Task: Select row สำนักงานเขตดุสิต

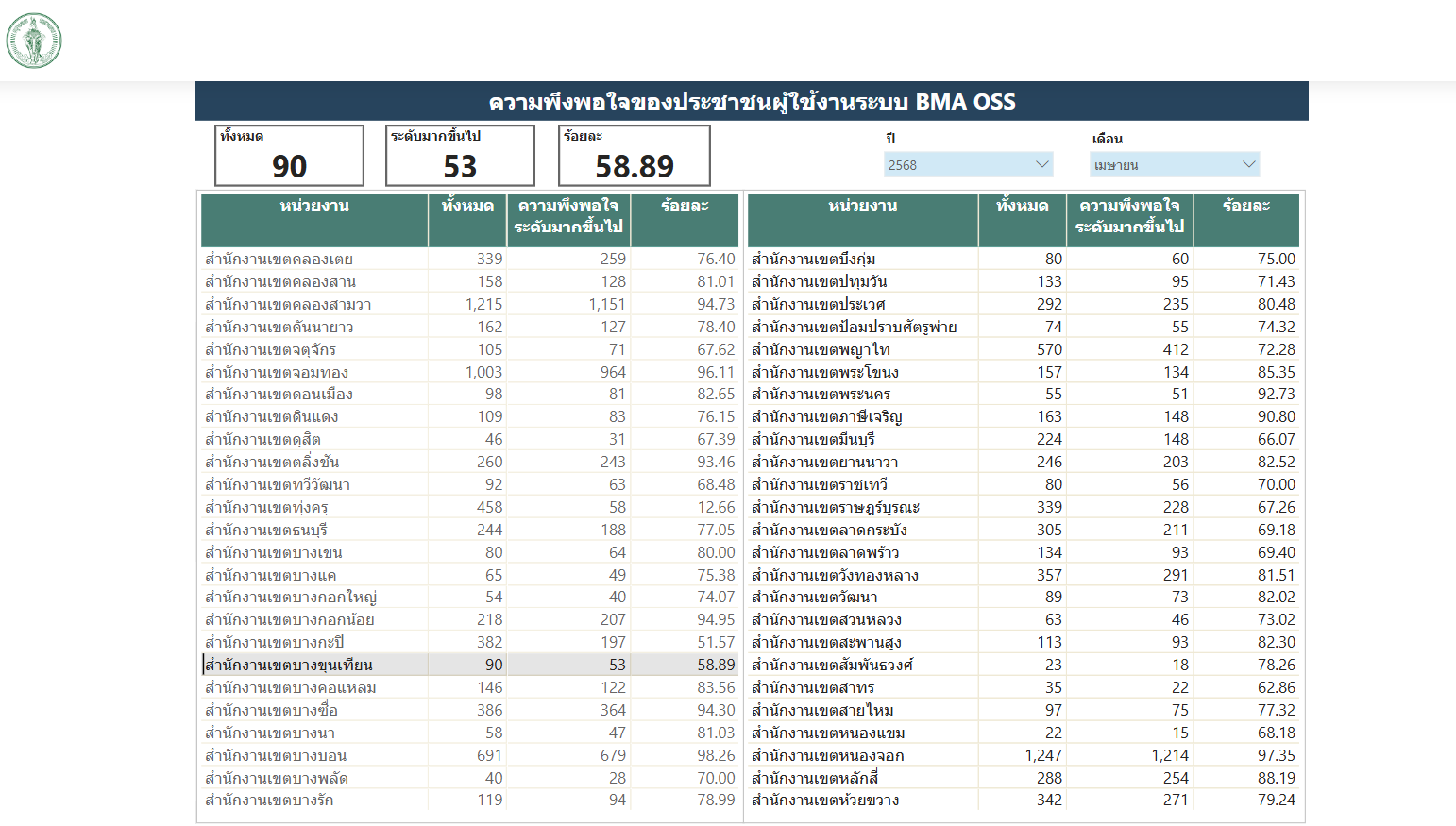Action: click(x=469, y=439)
